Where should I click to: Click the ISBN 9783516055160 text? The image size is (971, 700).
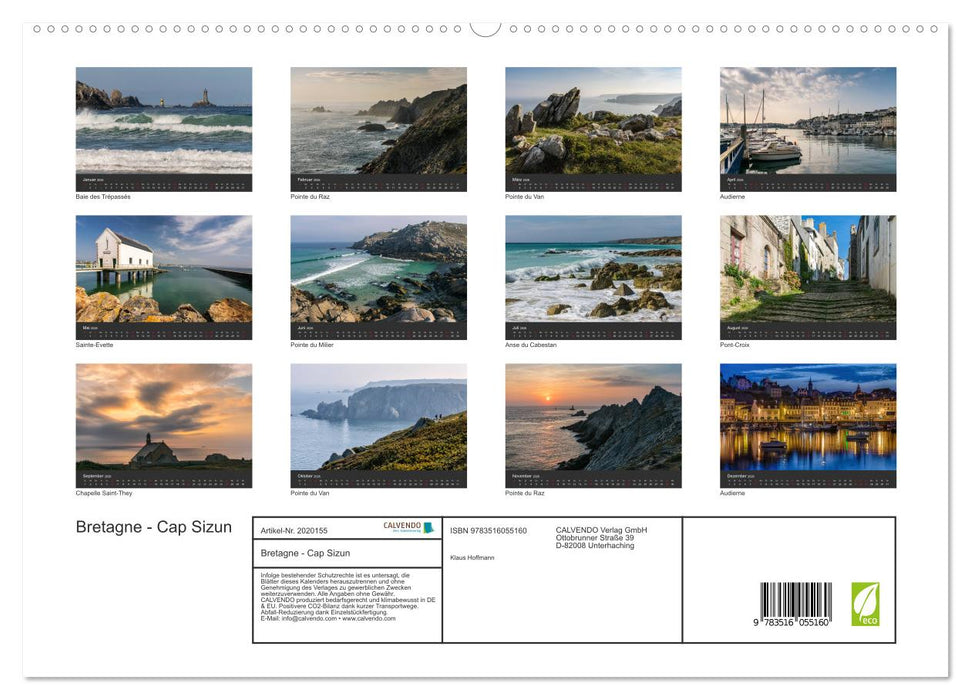tap(487, 530)
